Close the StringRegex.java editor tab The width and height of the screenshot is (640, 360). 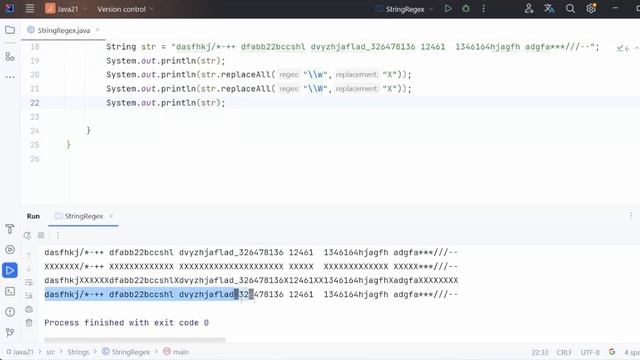click(97, 30)
